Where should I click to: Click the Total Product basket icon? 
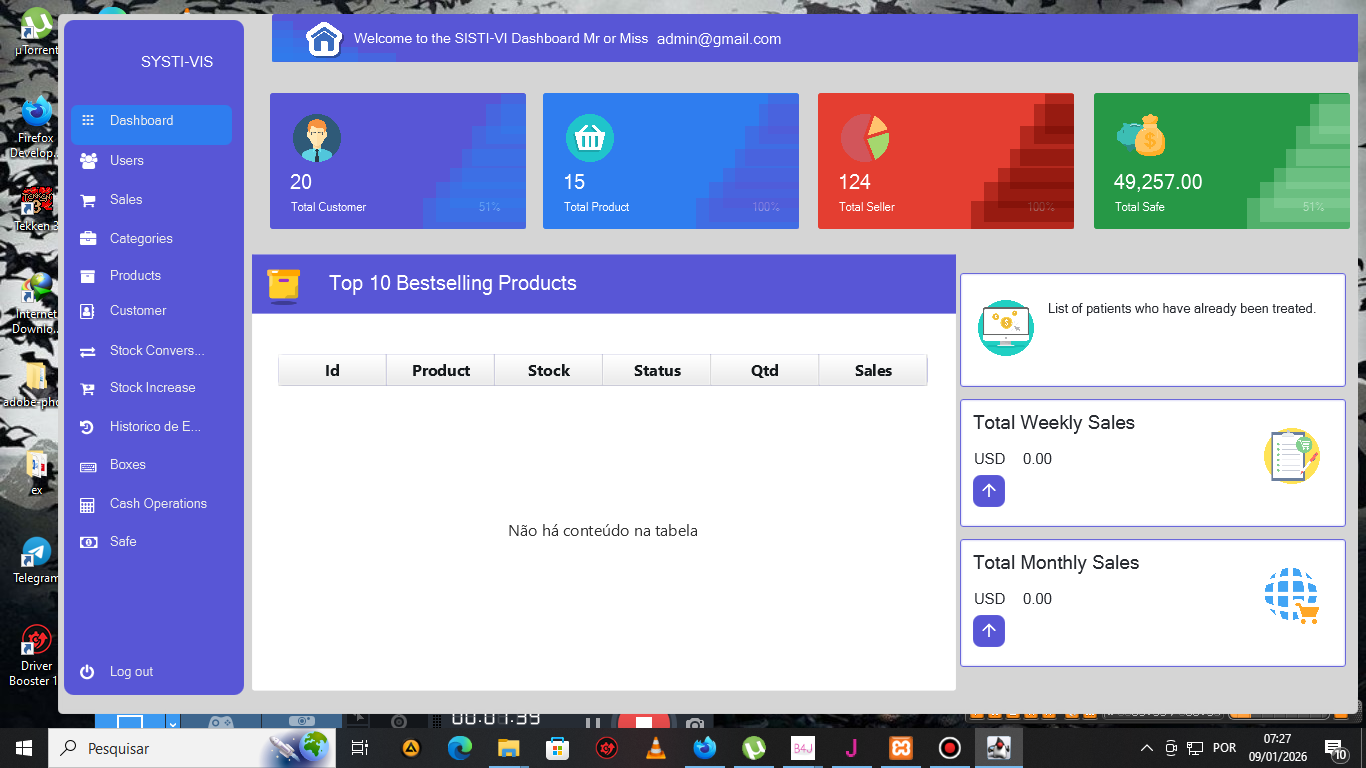point(590,138)
